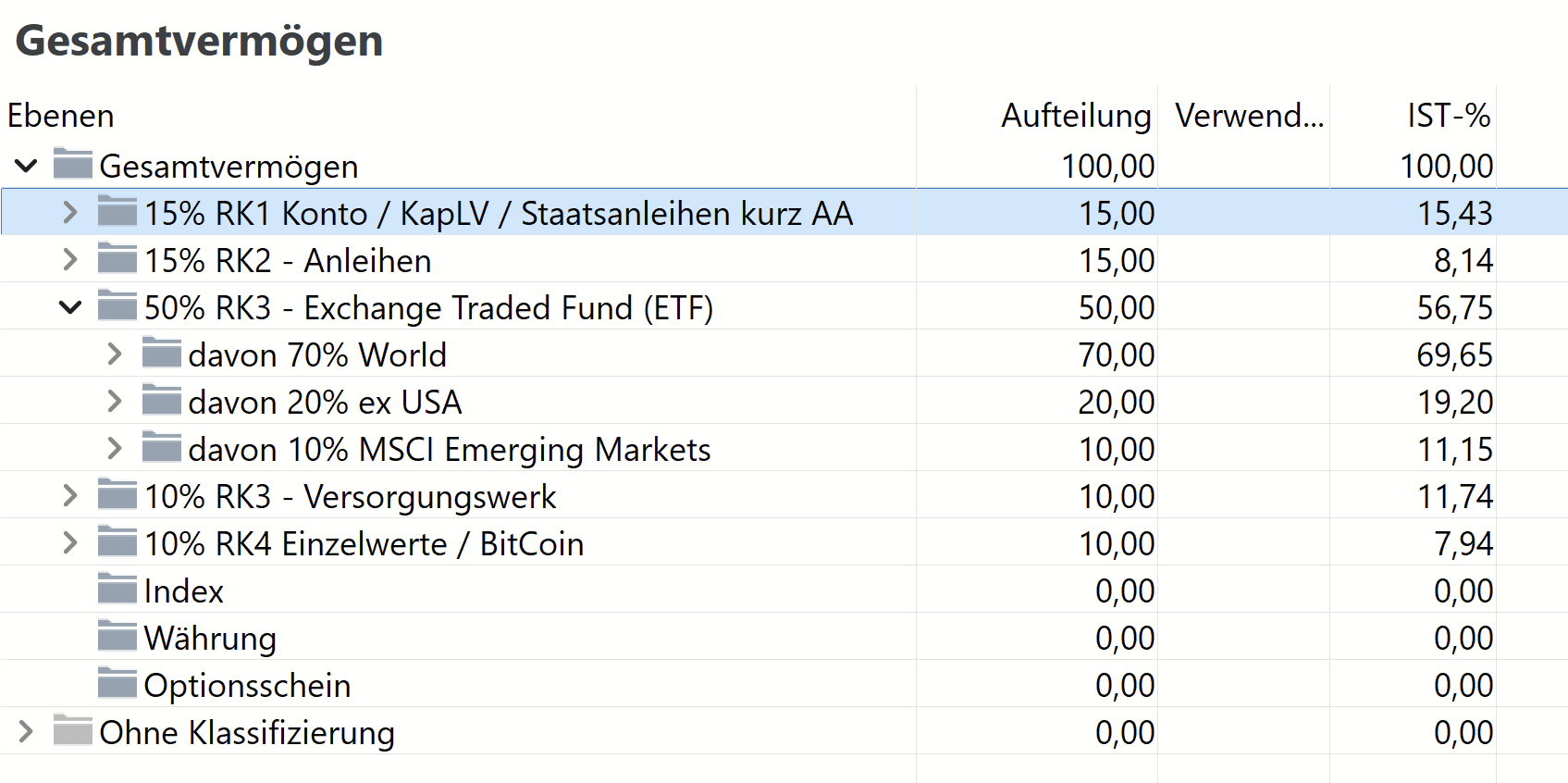This screenshot has height=783, width=1568.
Task: Click the Ebenen column header
Action: click(61, 116)
